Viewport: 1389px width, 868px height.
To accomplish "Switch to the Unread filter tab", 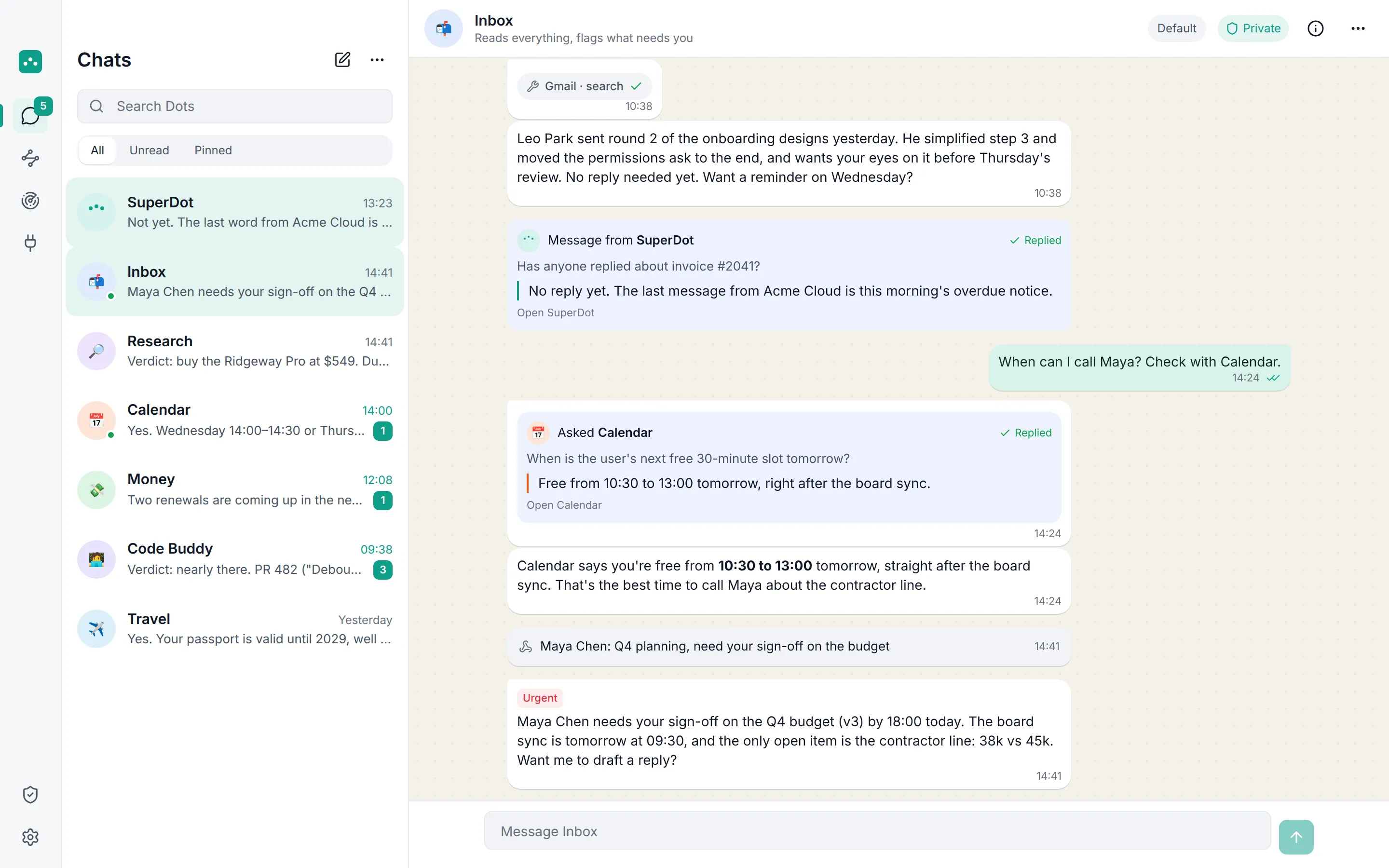I will coord(149,150).
